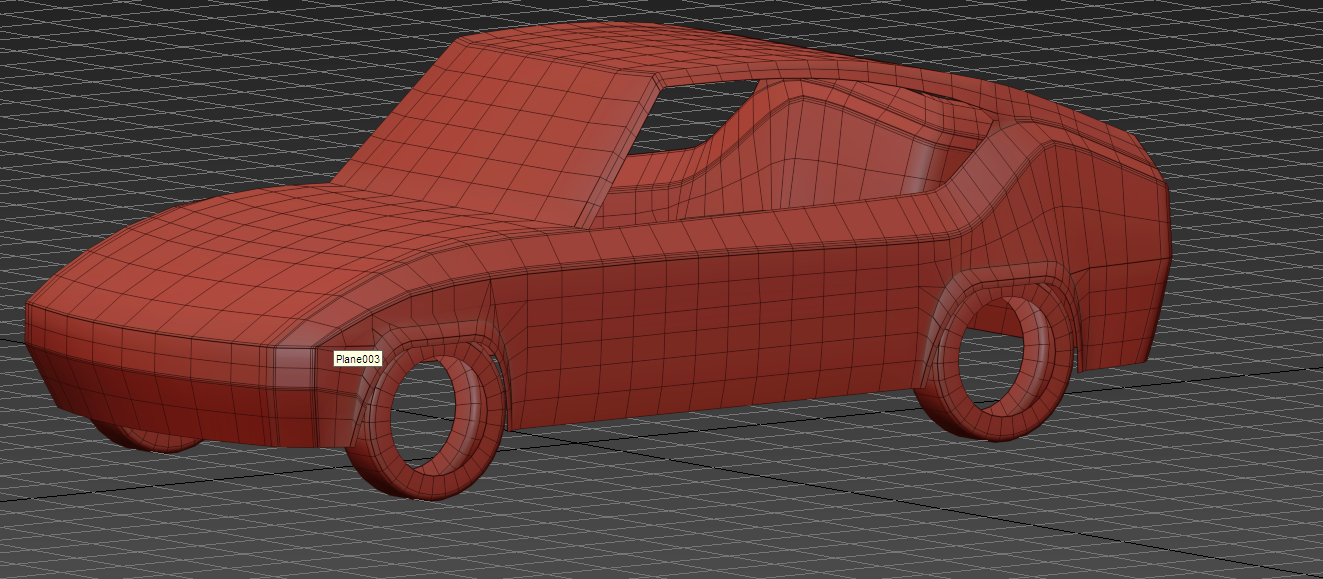Click the Plane003 tooltip label
This screenshot has width=1323, height=579.
tap(358, 359)
